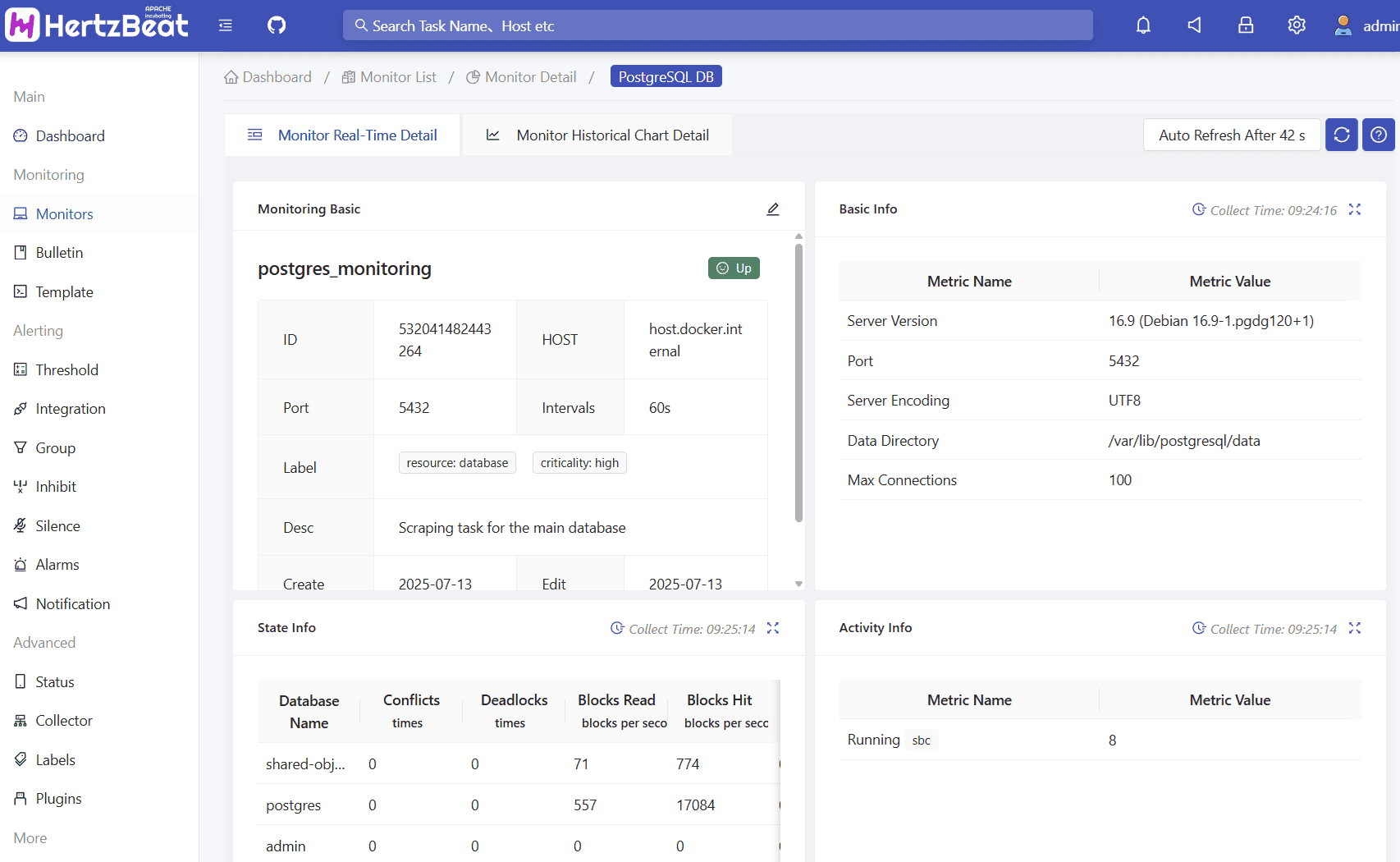This screenshot has height=862, width=1400.
Task: Click the shared-obj... database row name
Action: 305,764
